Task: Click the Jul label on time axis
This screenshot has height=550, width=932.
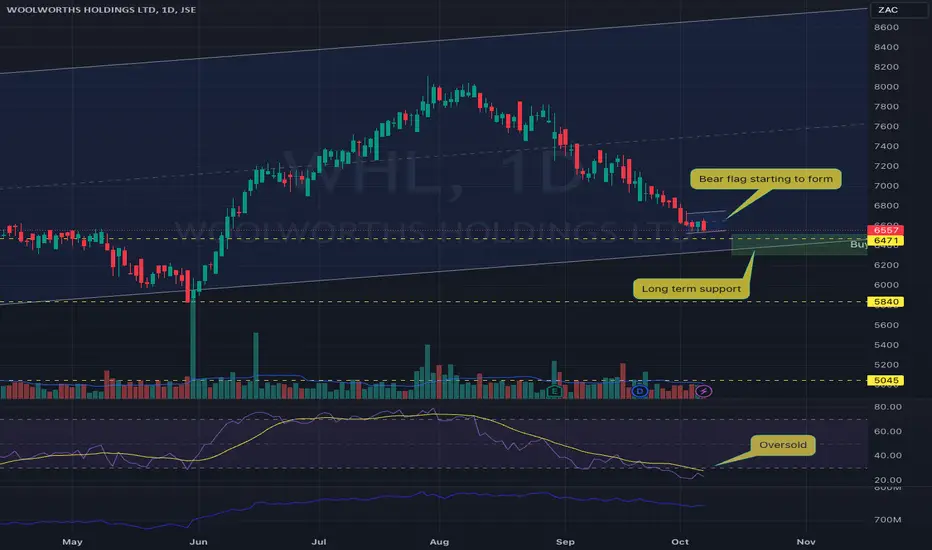Action: pyautogui.click(x=319, y=542)
